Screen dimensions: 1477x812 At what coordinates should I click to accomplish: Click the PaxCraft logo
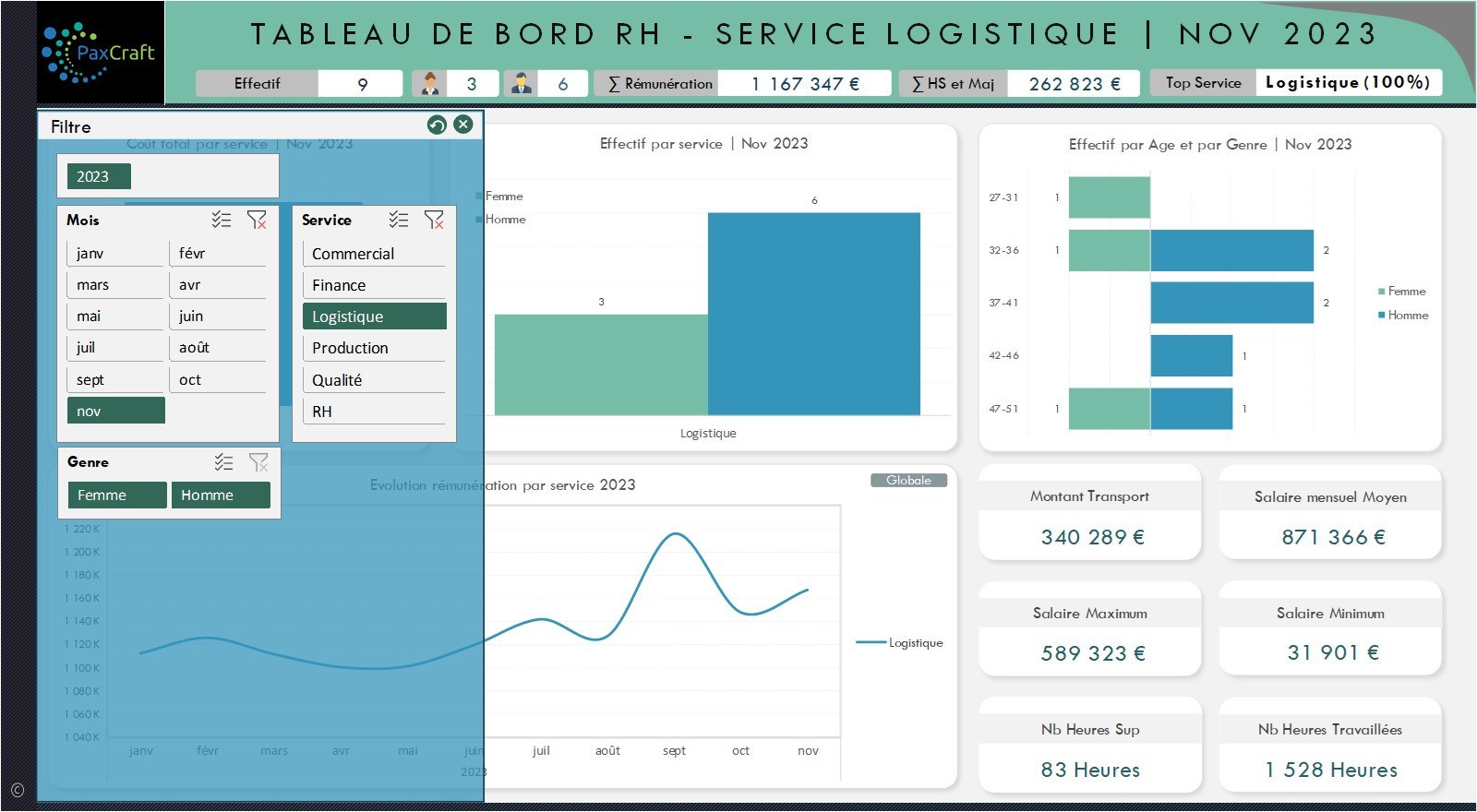coord(100,53)
